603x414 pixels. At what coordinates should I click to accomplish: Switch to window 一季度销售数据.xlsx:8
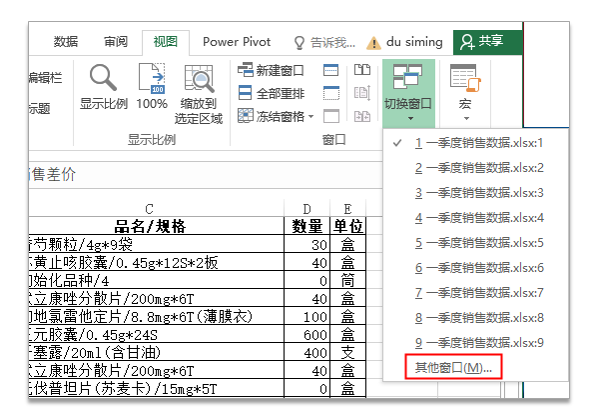[x=476, y=318]
